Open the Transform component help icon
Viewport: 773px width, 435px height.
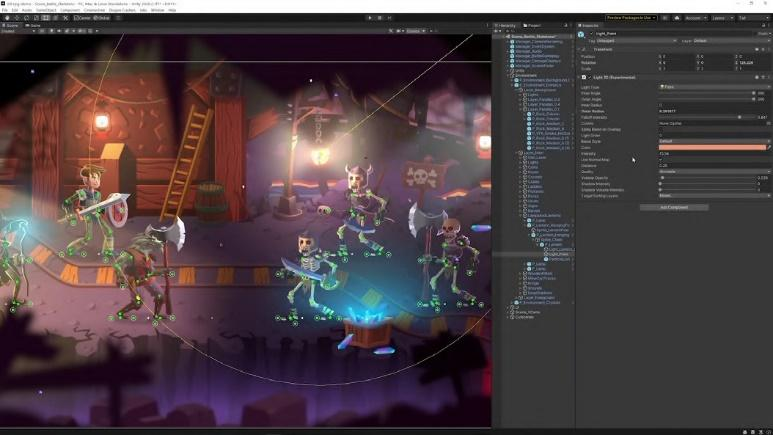point(757,49)
